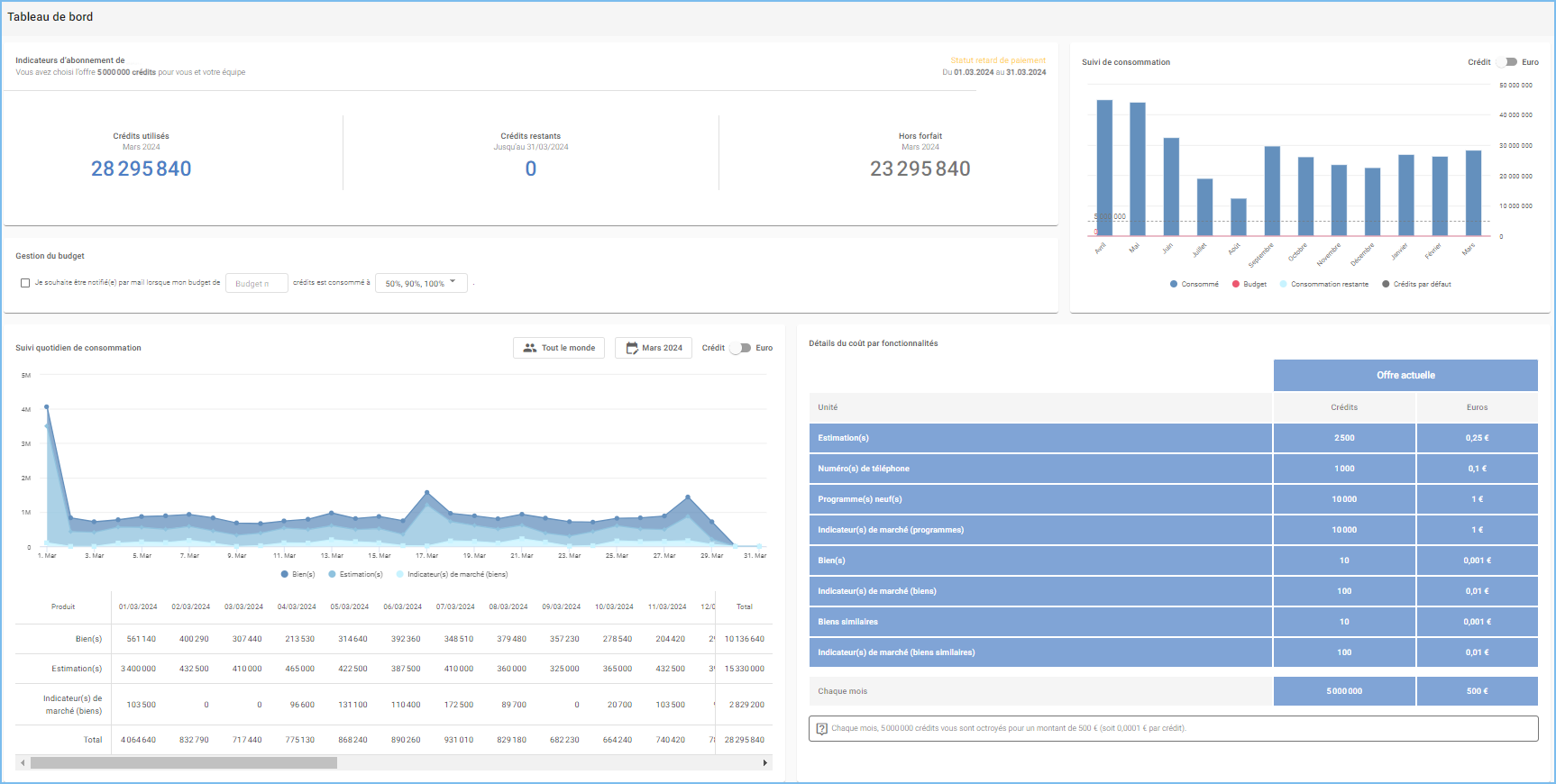Toggle Indicateur(s) de marché (biens) legend
The image size is (1556, 784).
click(x=453, y=574)
